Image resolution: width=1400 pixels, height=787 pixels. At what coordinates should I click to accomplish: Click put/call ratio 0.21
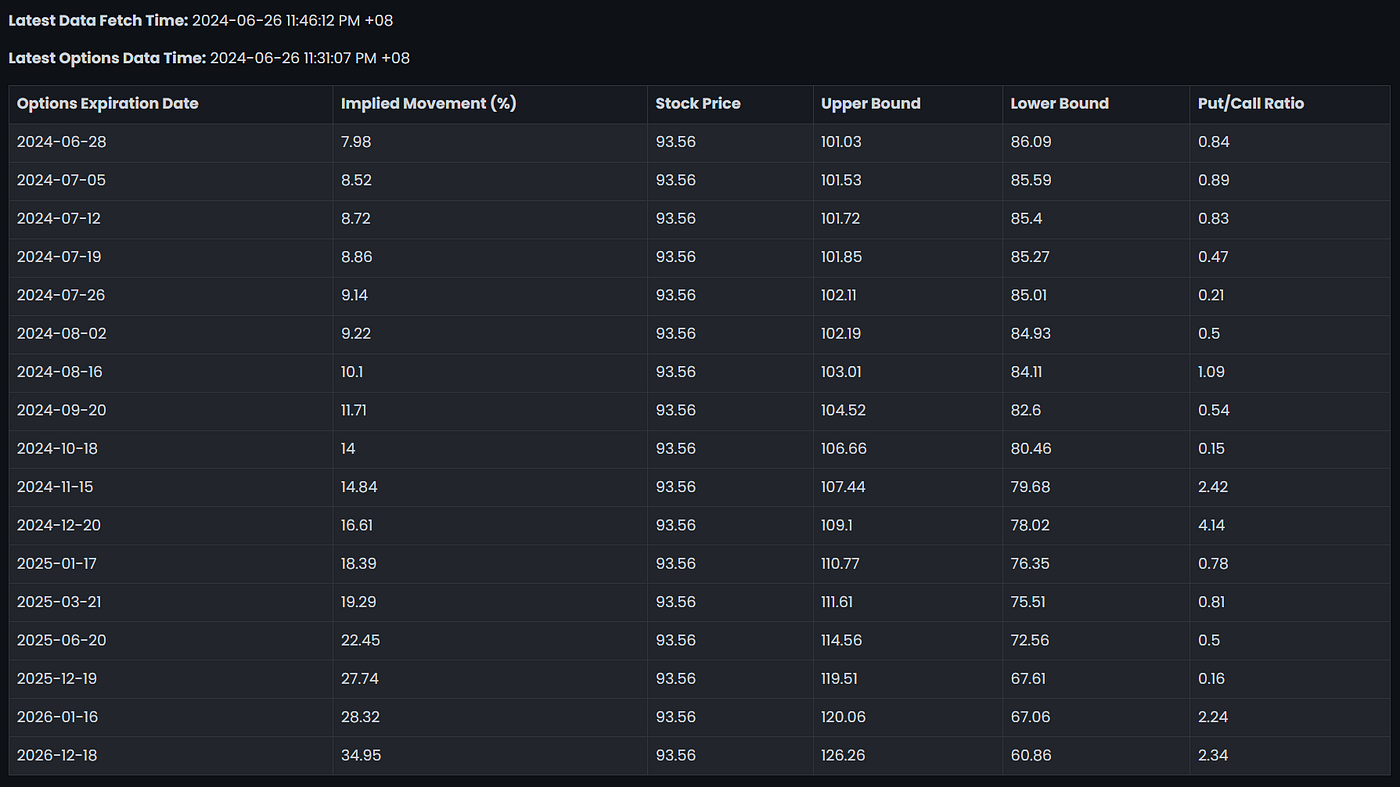coord(1211,295)
